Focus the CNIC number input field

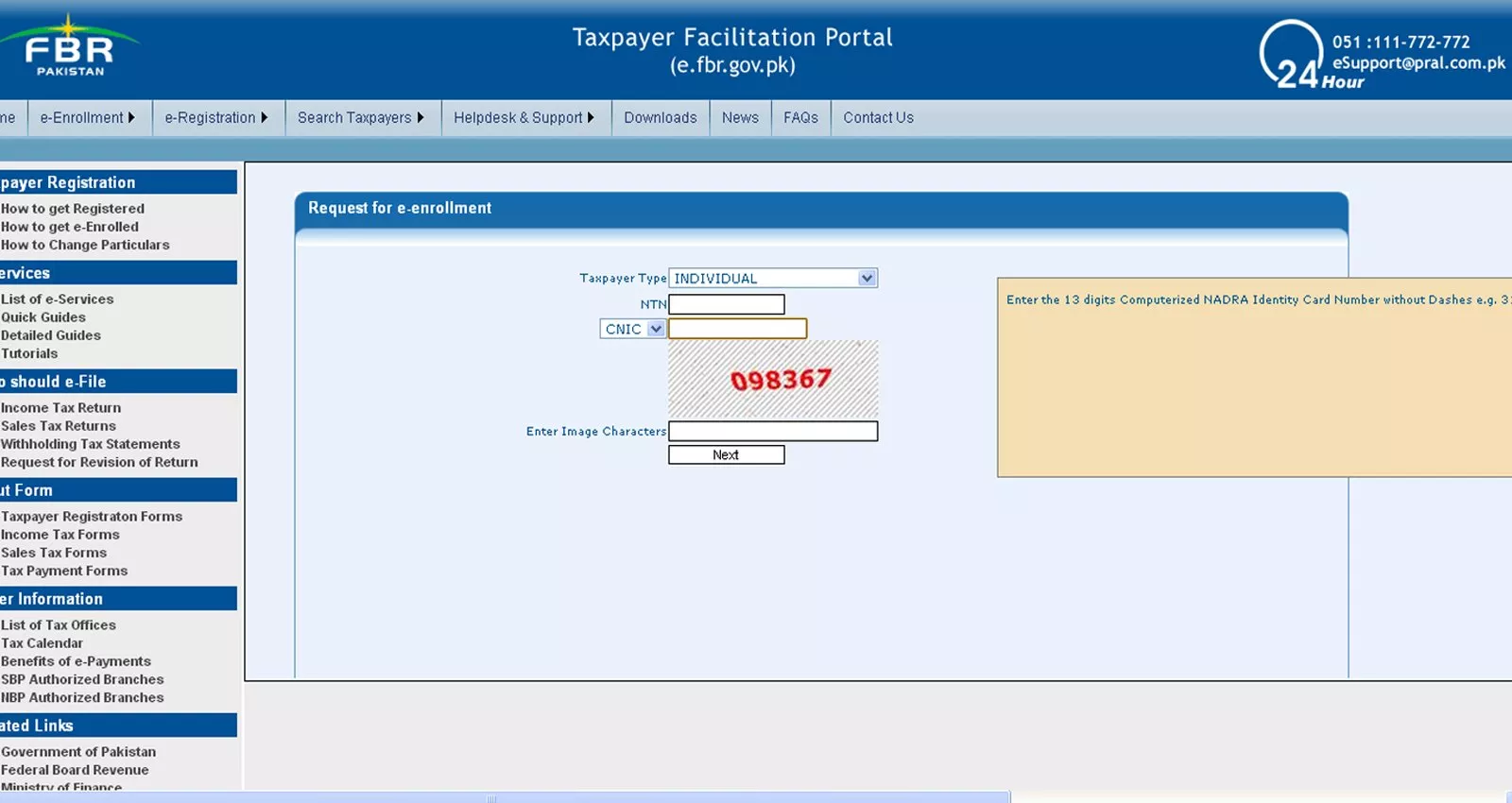[738, 329]
